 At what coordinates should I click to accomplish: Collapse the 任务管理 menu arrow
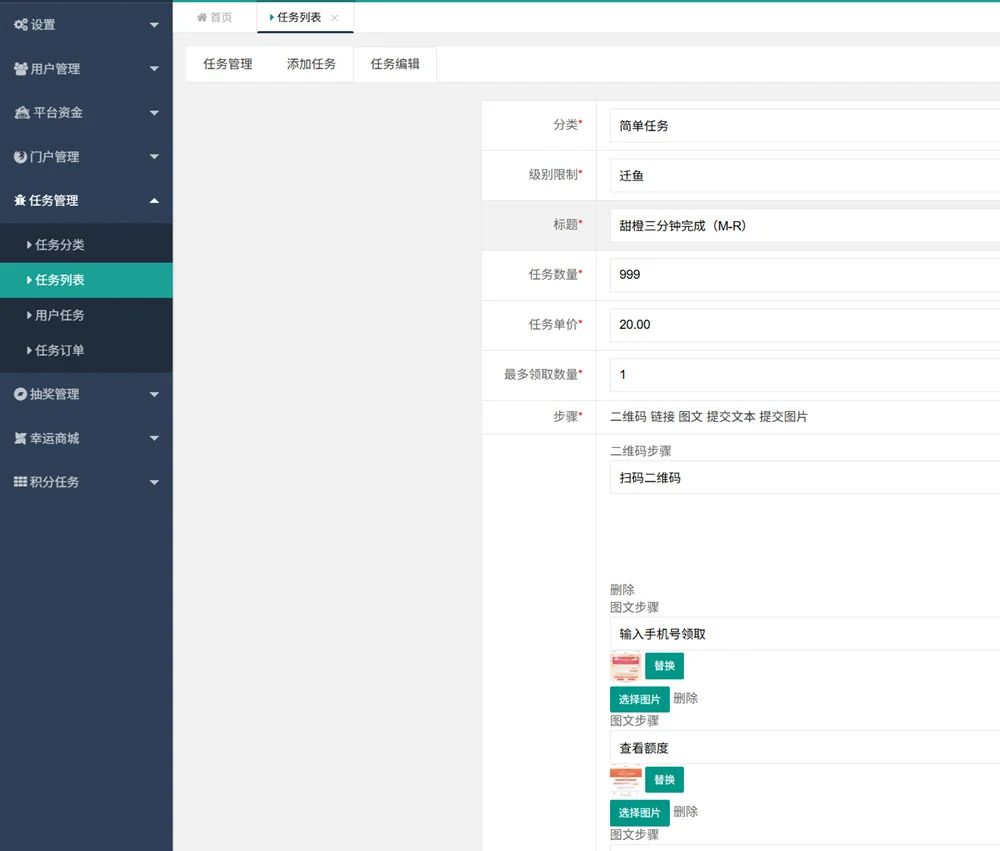(154, 200)
